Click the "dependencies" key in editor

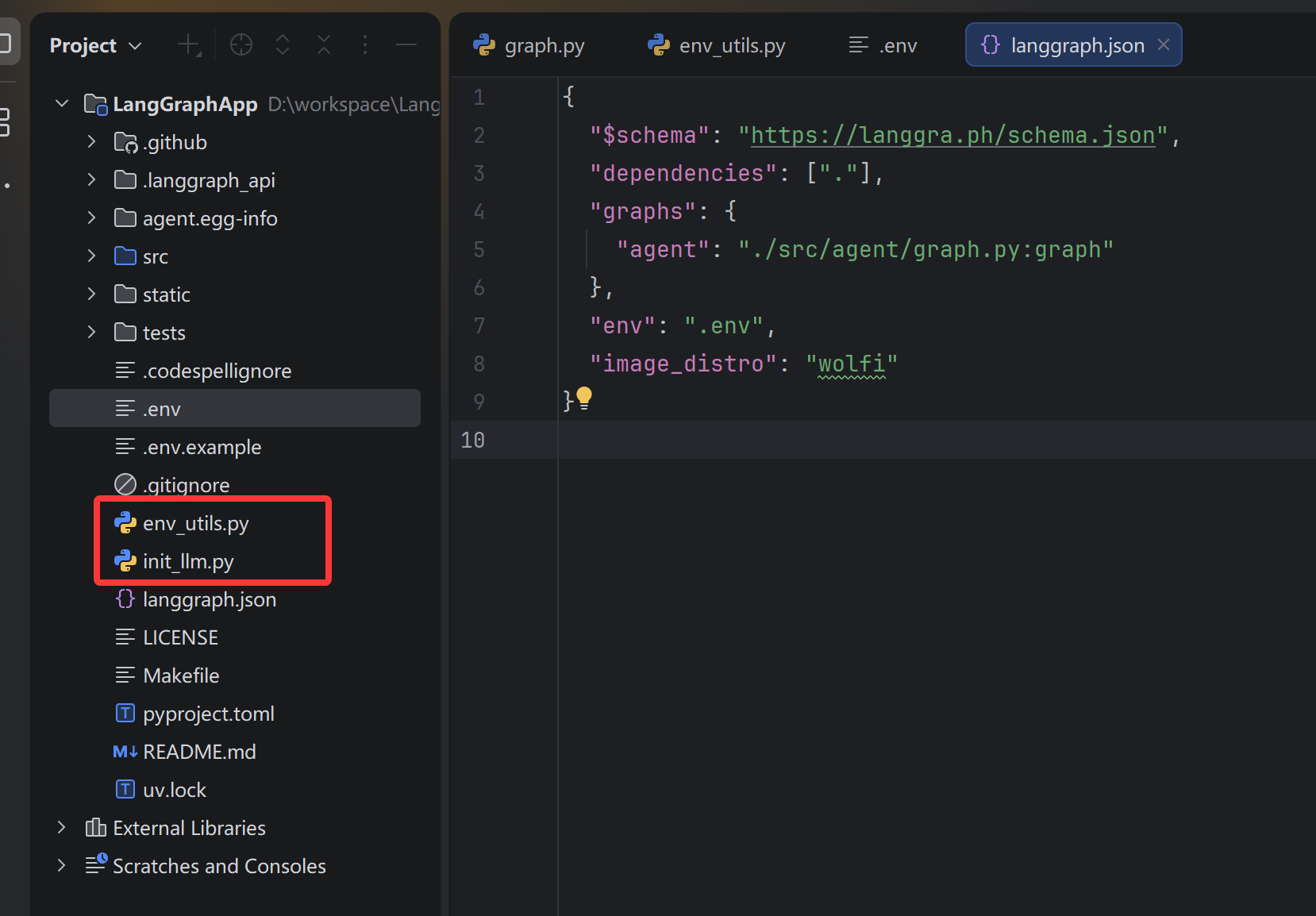tap(683, 173)
